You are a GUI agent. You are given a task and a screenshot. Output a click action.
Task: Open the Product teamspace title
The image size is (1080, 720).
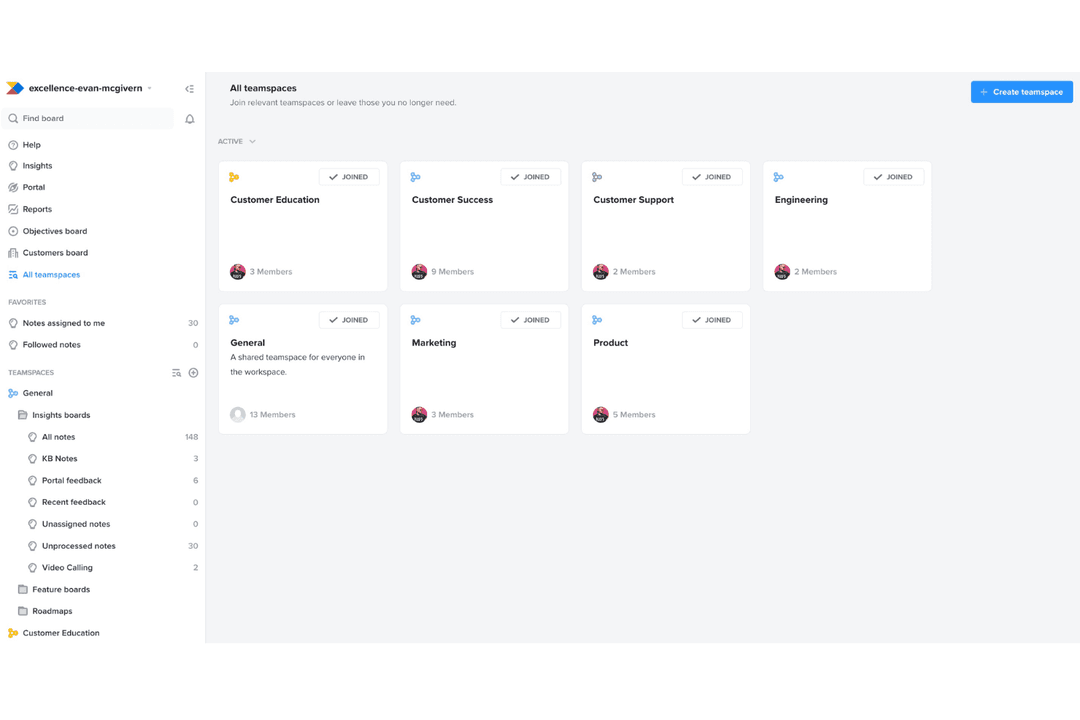(x=610, y=342)
